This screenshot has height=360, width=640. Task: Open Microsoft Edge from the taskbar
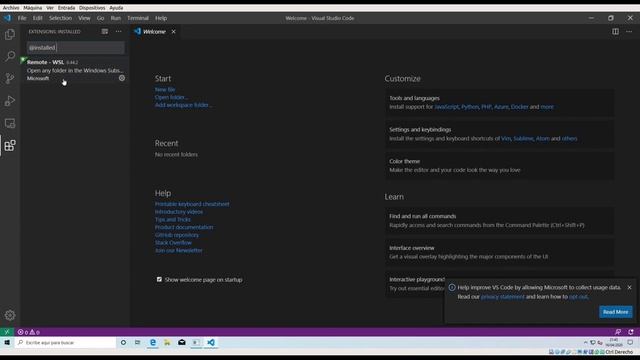[x=153, y=342]
